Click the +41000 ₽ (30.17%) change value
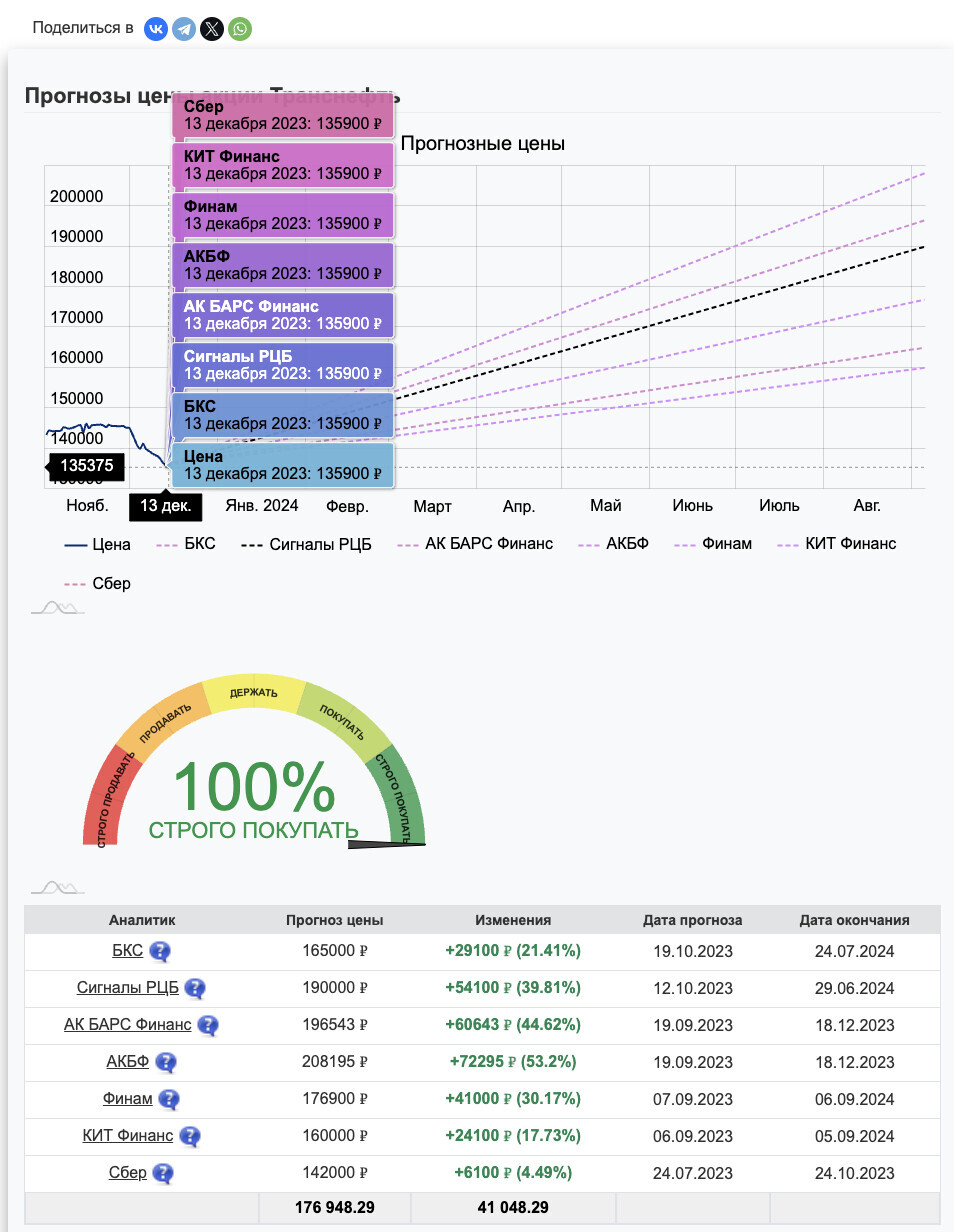 coord(513,1099)
